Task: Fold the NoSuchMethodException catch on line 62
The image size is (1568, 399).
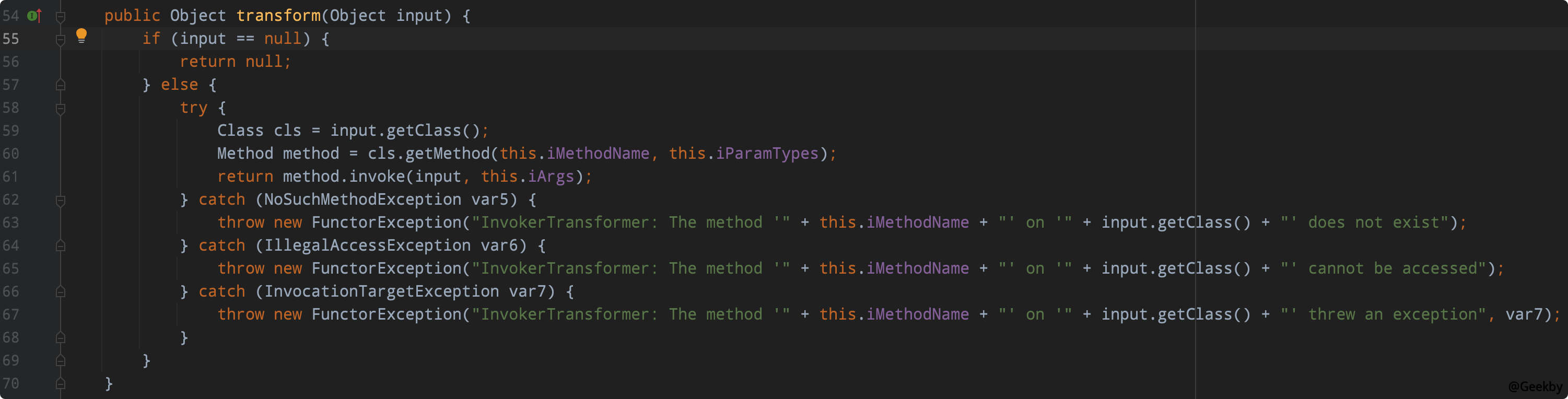Action: [x=60, y=201]
